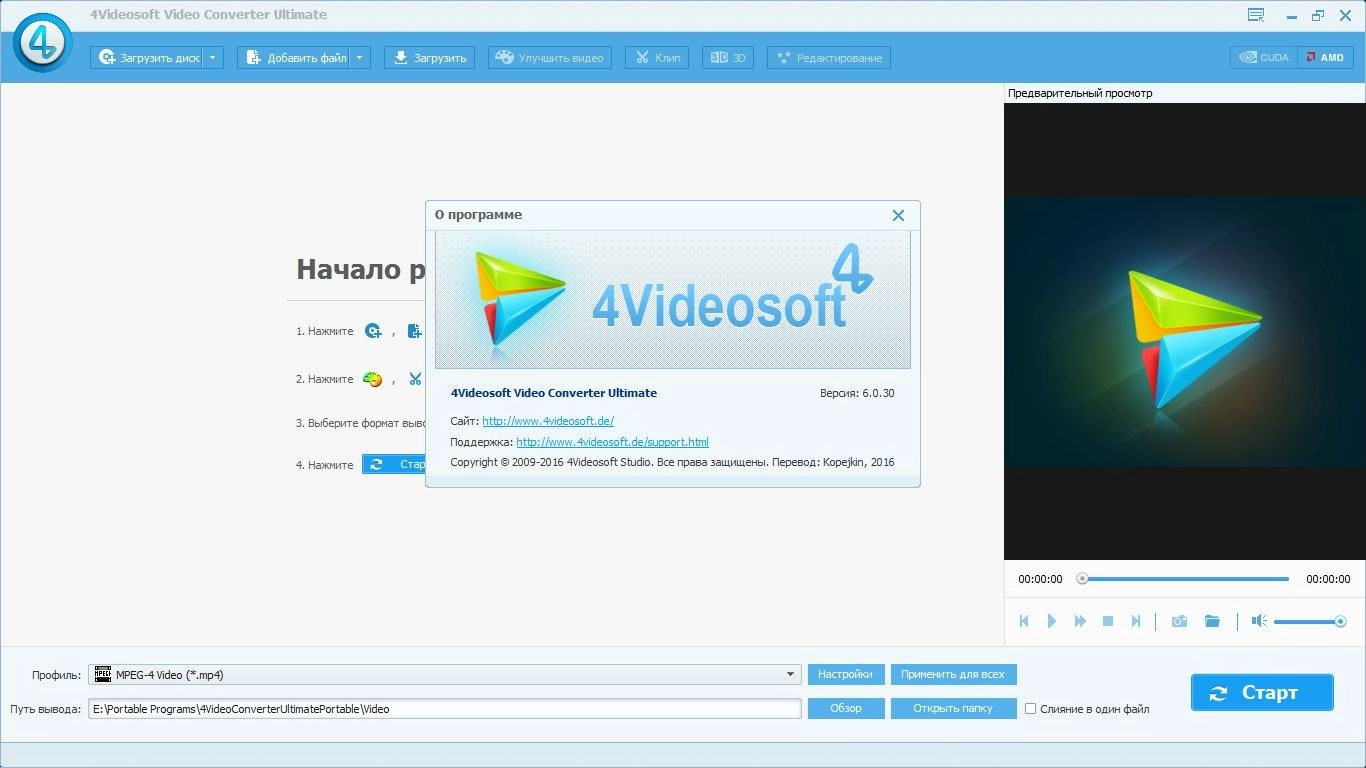Screen dimensions: 1366x768
Task: Open the 3D settings tool
Action: (x=727, y=58)
